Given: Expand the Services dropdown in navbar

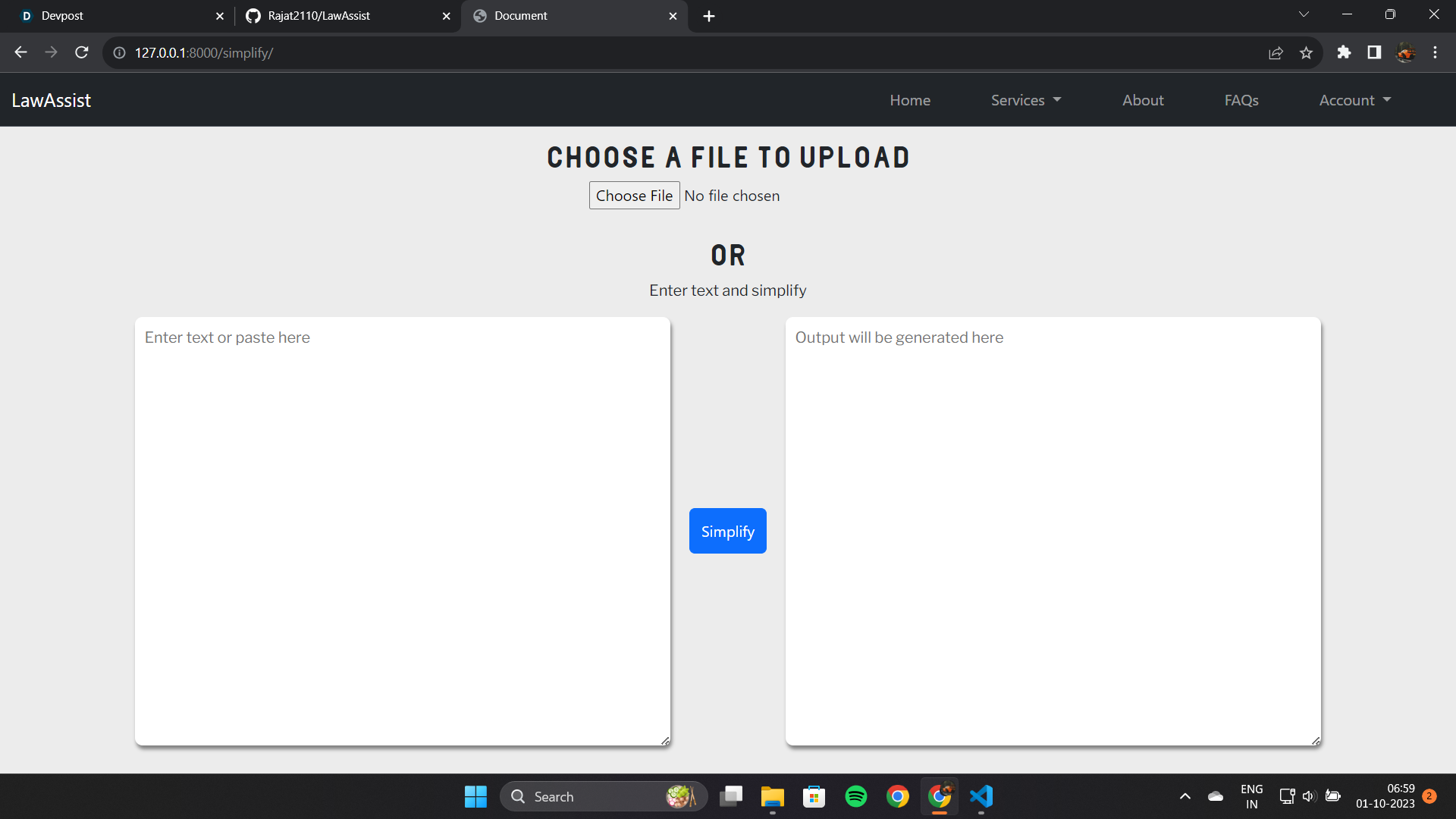Looking at the screenshot, I should (1025, 100).
